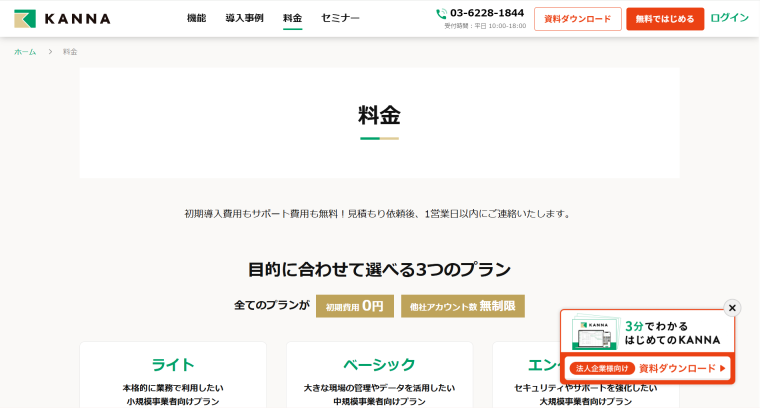Screen dimensions: 760x408
Task: Select the ベーシック plan card
Action: tap(379, 375)
